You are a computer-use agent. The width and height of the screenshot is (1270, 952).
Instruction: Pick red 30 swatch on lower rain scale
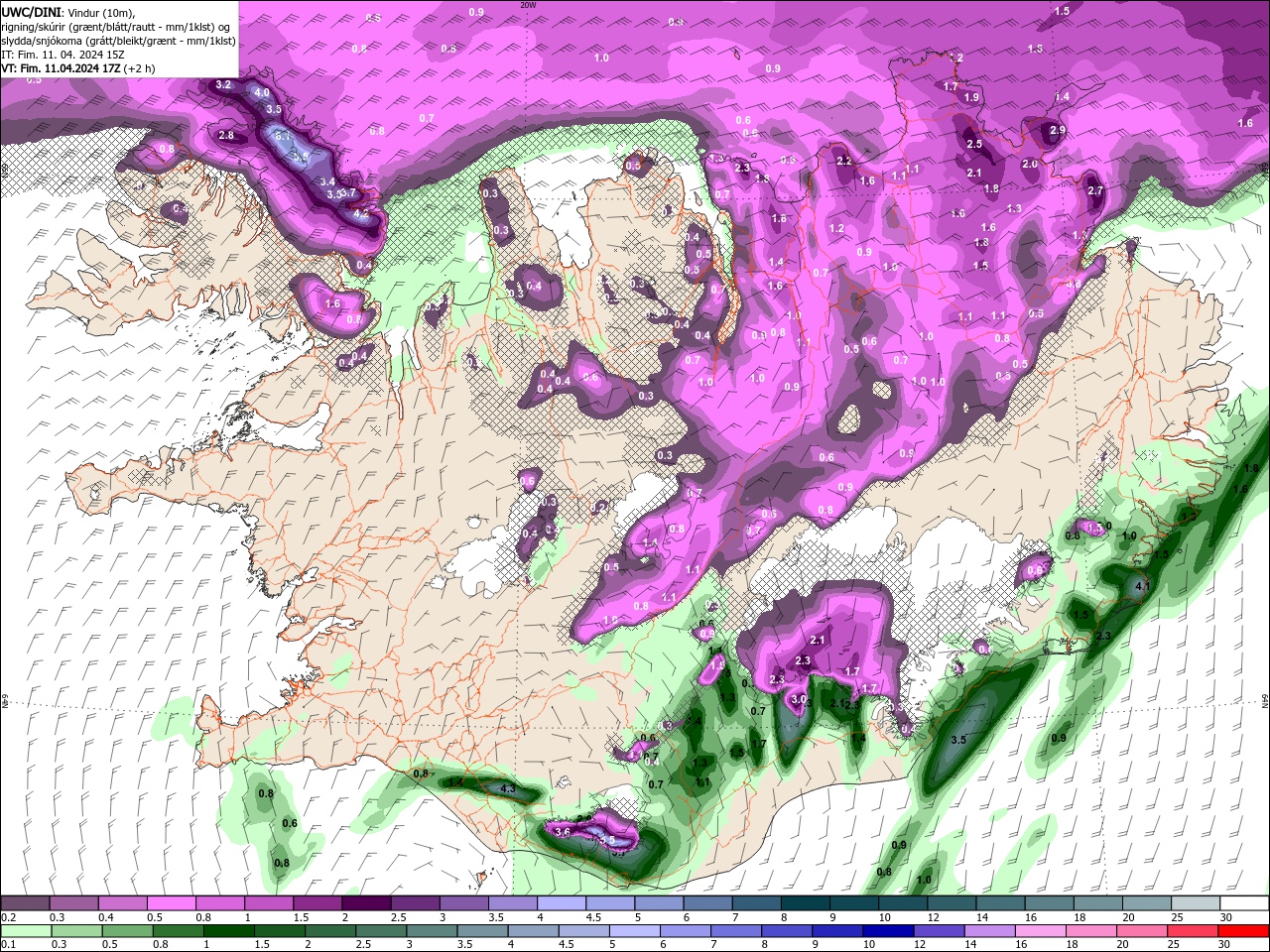(1245, 931)
